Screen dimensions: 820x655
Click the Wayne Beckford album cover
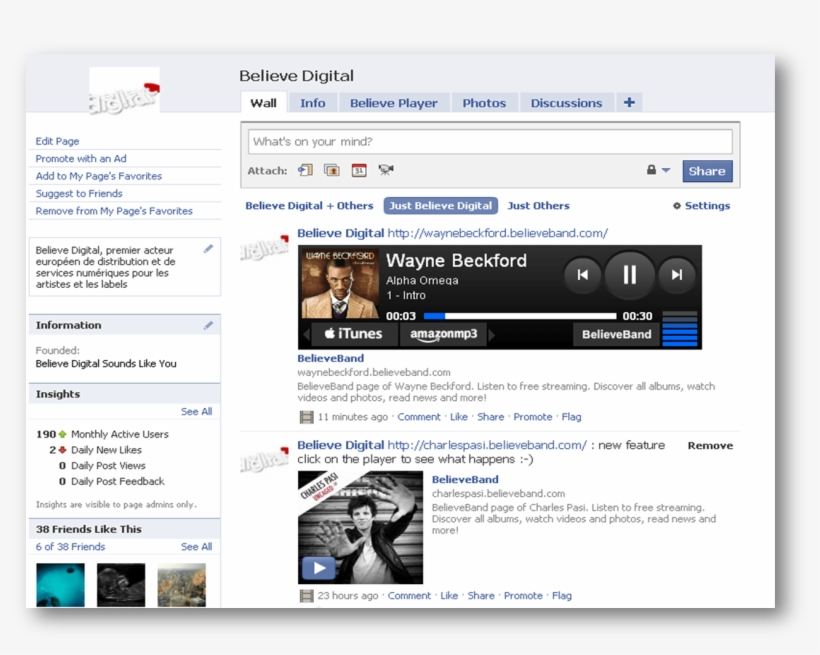click(340, 284)
